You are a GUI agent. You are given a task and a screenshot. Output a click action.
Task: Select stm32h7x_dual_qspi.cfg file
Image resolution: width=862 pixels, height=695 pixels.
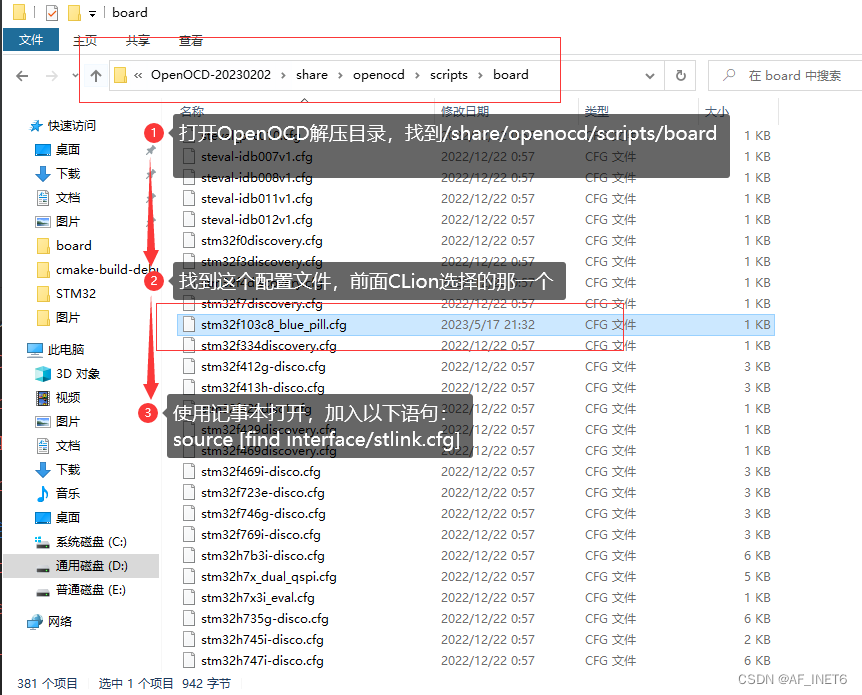tap(476, 577)
